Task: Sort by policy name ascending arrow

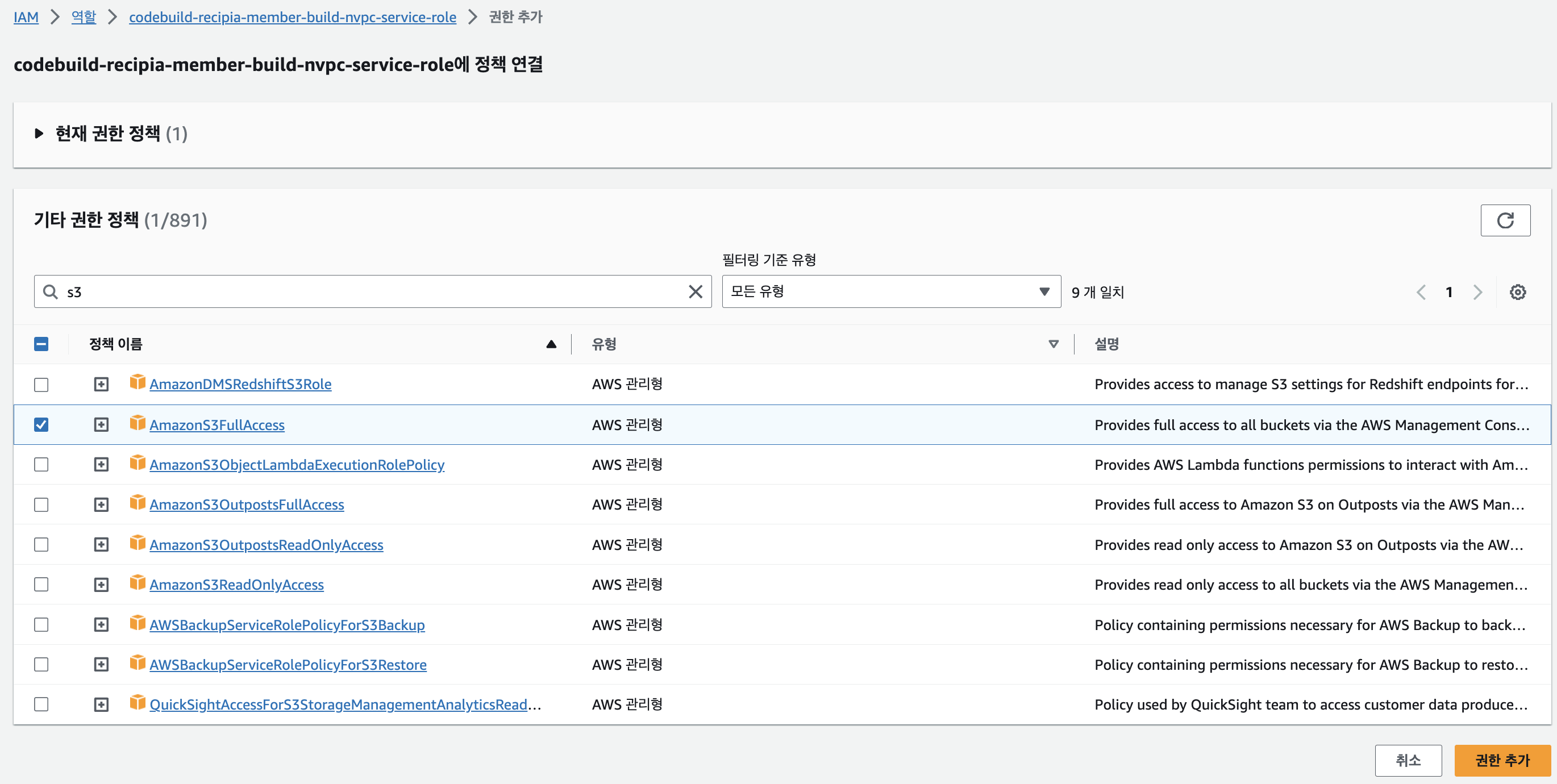Action: click(551, 344)
